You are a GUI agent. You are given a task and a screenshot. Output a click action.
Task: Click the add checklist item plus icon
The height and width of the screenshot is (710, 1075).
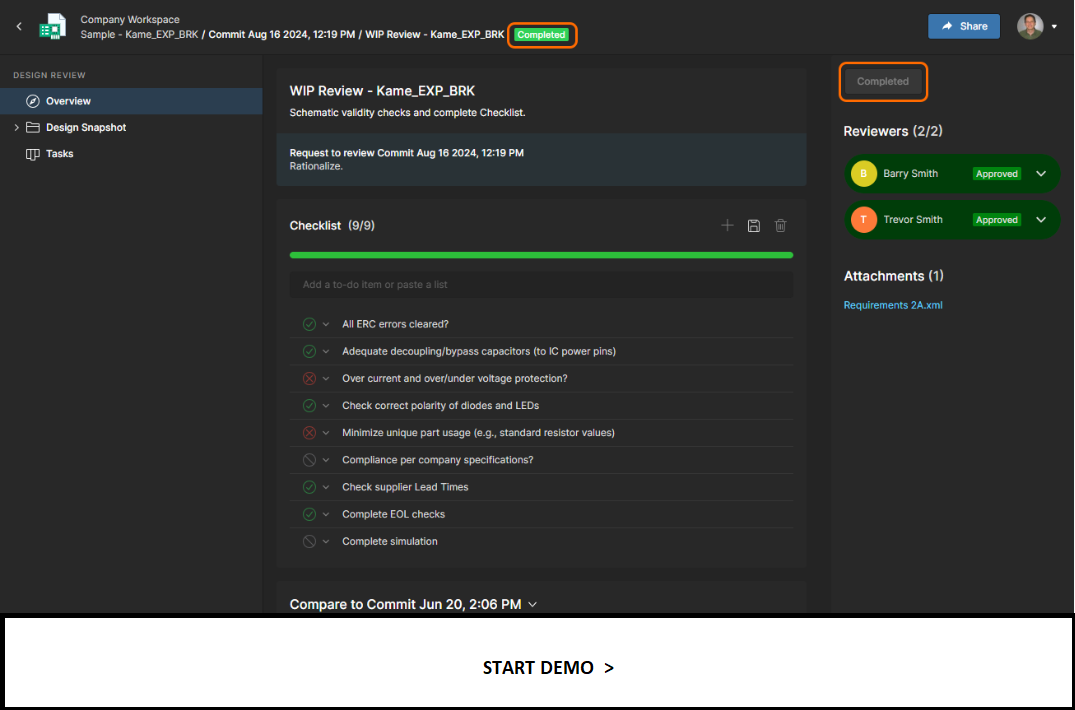coord(727,226)
